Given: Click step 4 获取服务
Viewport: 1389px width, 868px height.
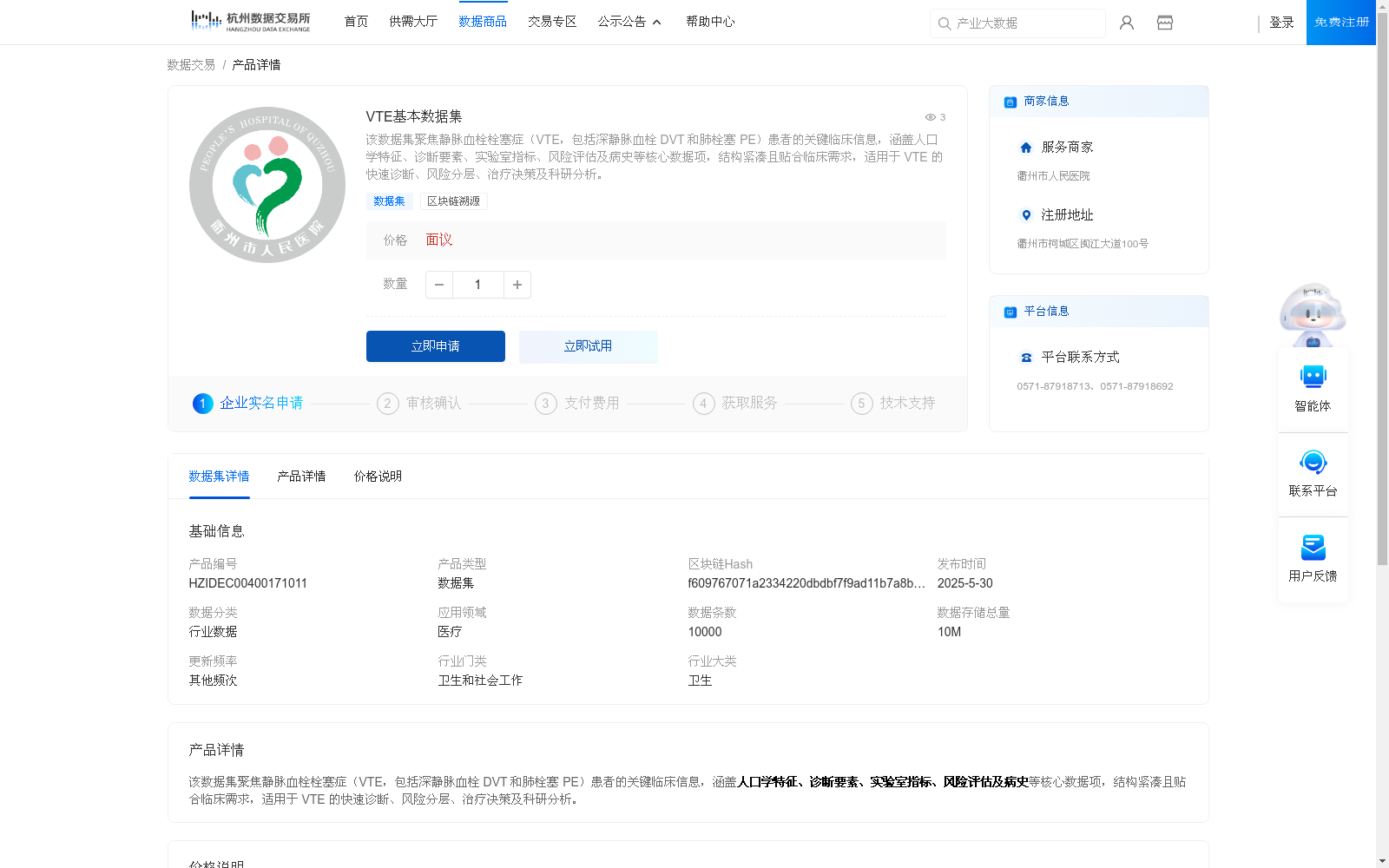Looking at the screenshot, I should pyautogui.click(x=735, y=404).
